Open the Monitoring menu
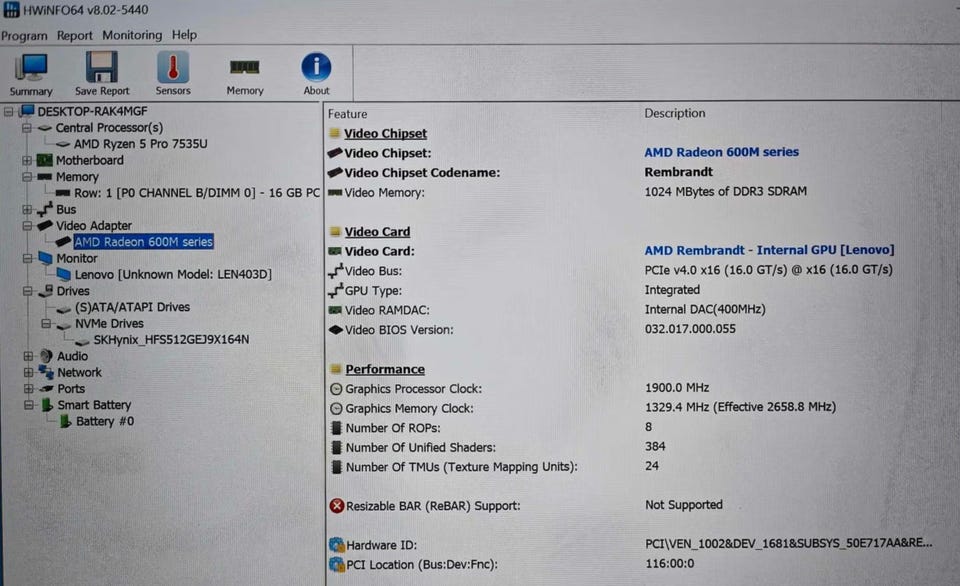960x586 pixels. 132,35
